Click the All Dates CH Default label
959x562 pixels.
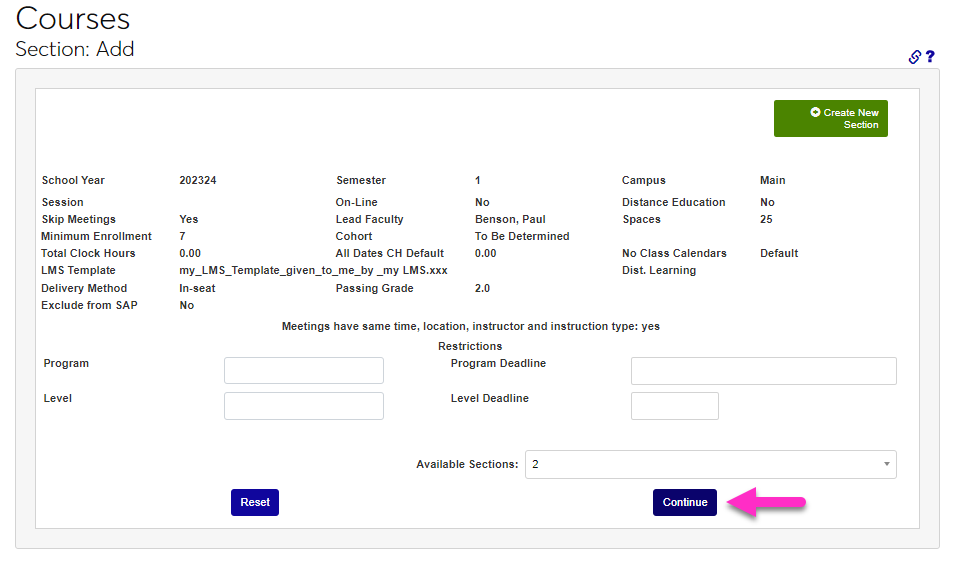click(390, 253)
